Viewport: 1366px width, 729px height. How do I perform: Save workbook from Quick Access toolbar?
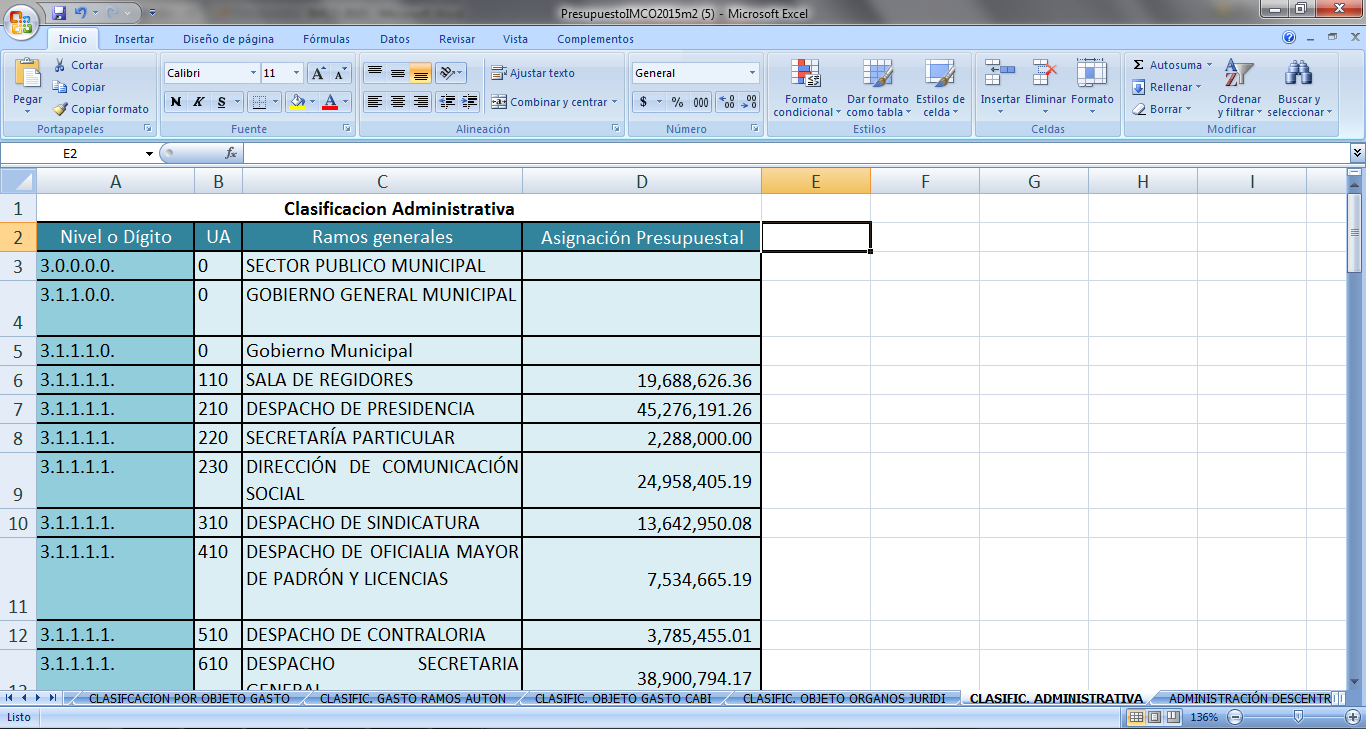[x=59, y=13]
